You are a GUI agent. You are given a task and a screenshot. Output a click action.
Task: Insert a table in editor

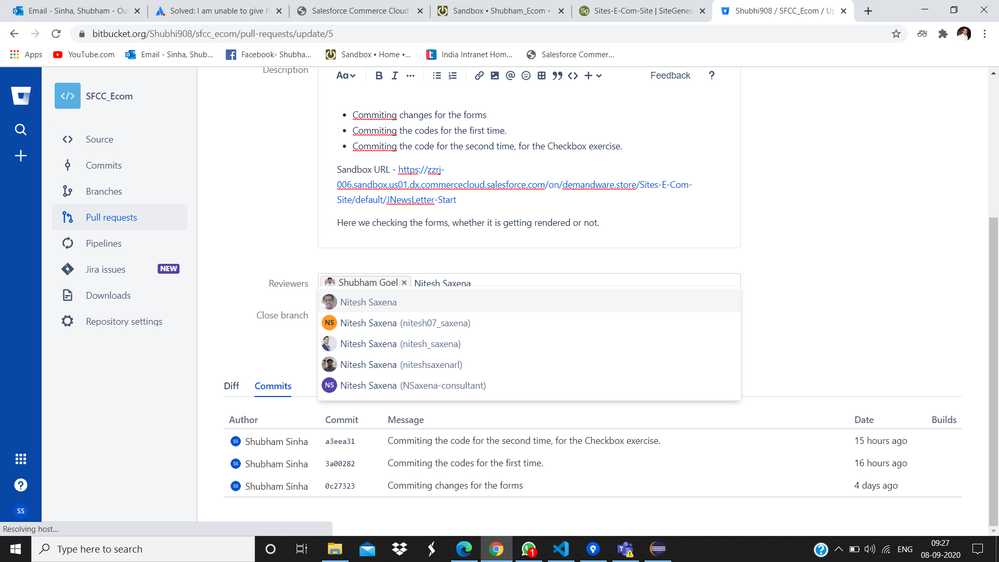click(x=542, y=75)
